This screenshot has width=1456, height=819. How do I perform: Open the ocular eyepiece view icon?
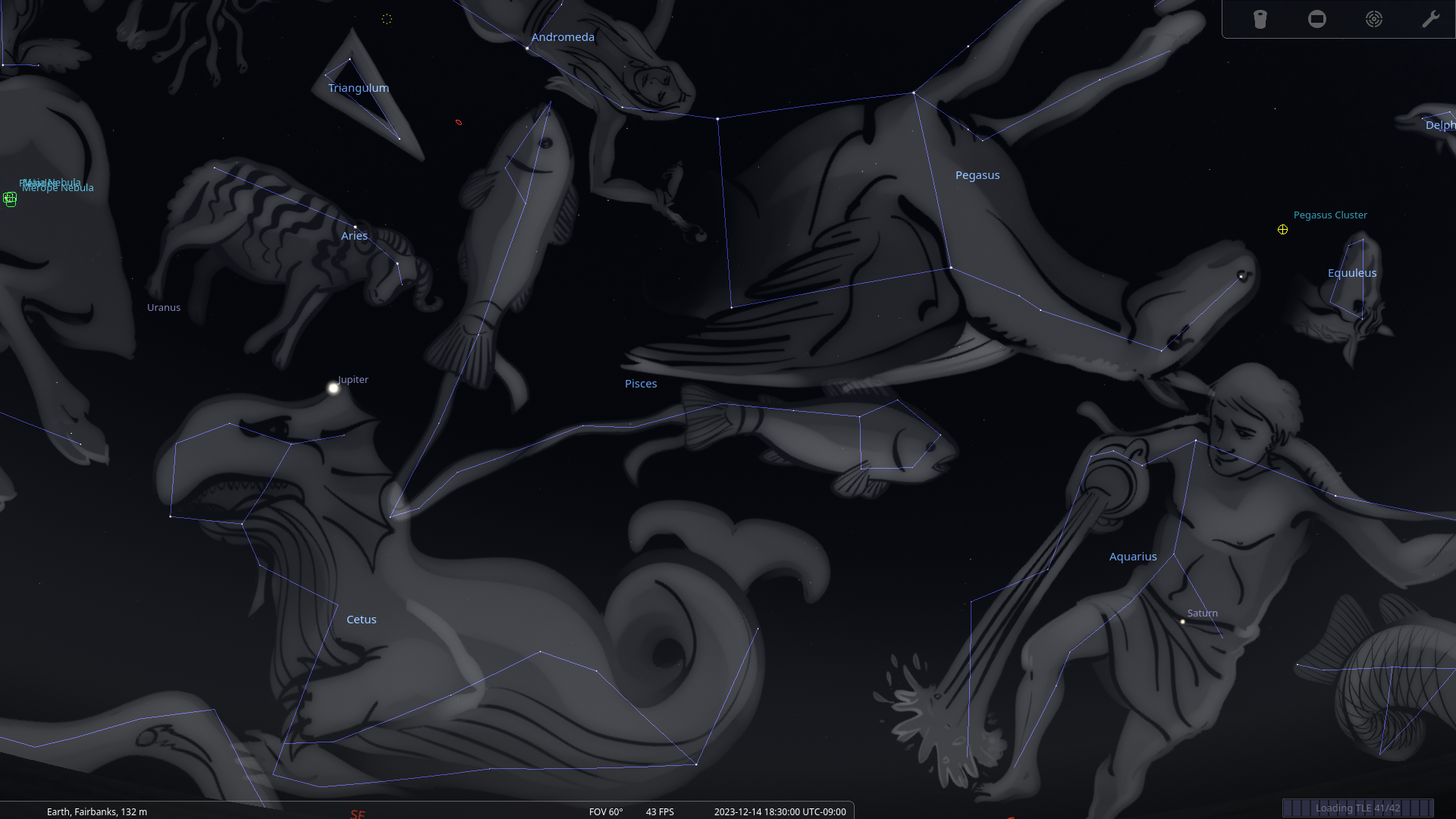pos(1260,19)
